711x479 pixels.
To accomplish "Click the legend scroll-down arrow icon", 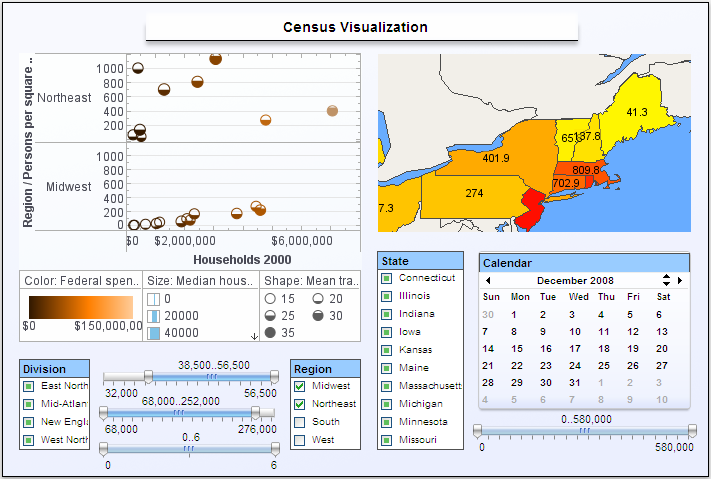I will (x=254, y=337).
